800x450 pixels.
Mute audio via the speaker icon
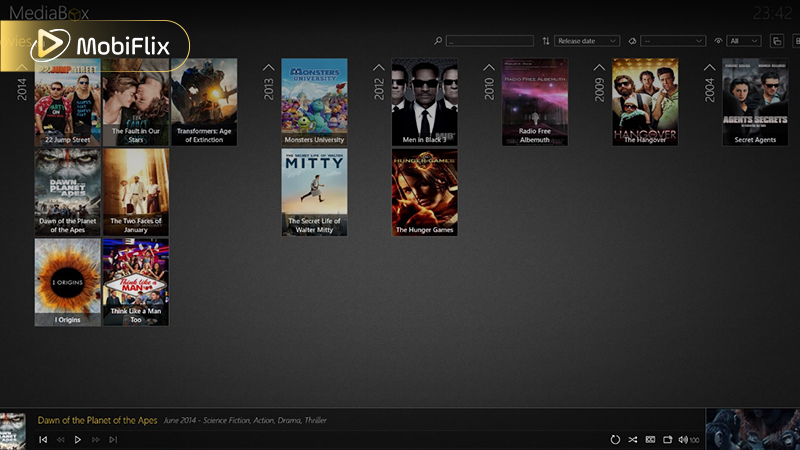(x=683, y=439)
